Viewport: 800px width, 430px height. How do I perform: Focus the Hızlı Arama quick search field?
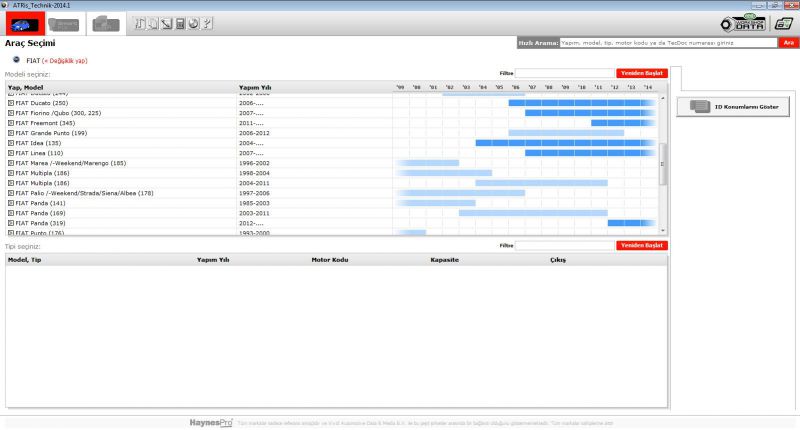pos(668,43)
